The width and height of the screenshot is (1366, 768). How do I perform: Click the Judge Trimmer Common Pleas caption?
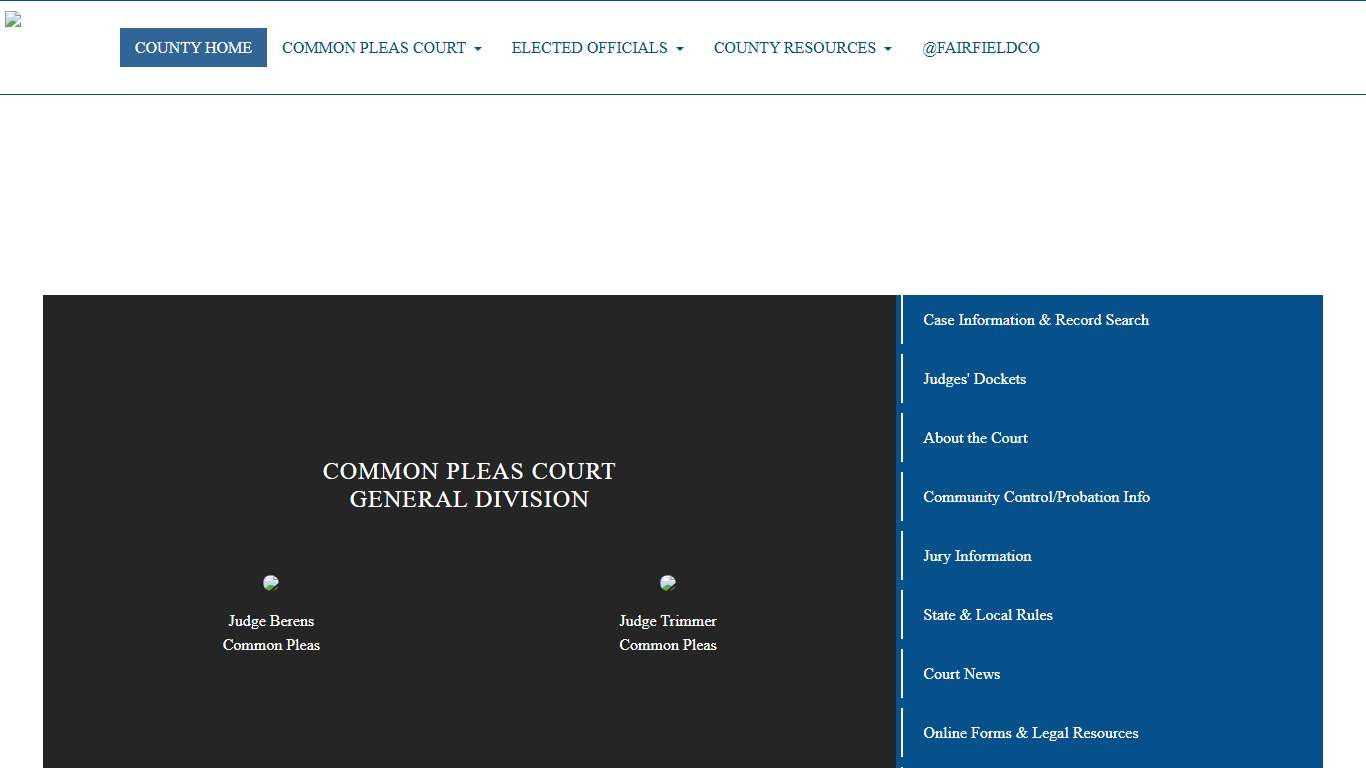click(668, 633)
